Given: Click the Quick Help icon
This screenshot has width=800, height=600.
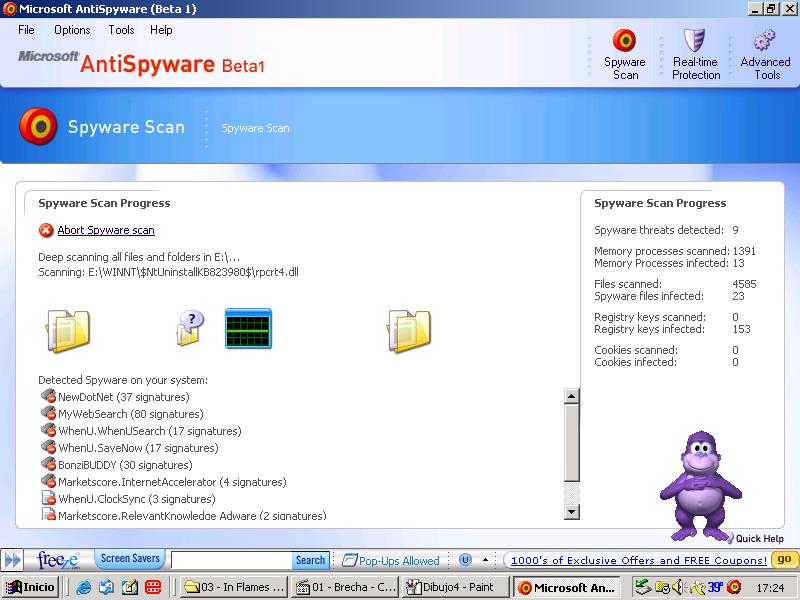Looking at the screenshot, I should click(730, 538).
